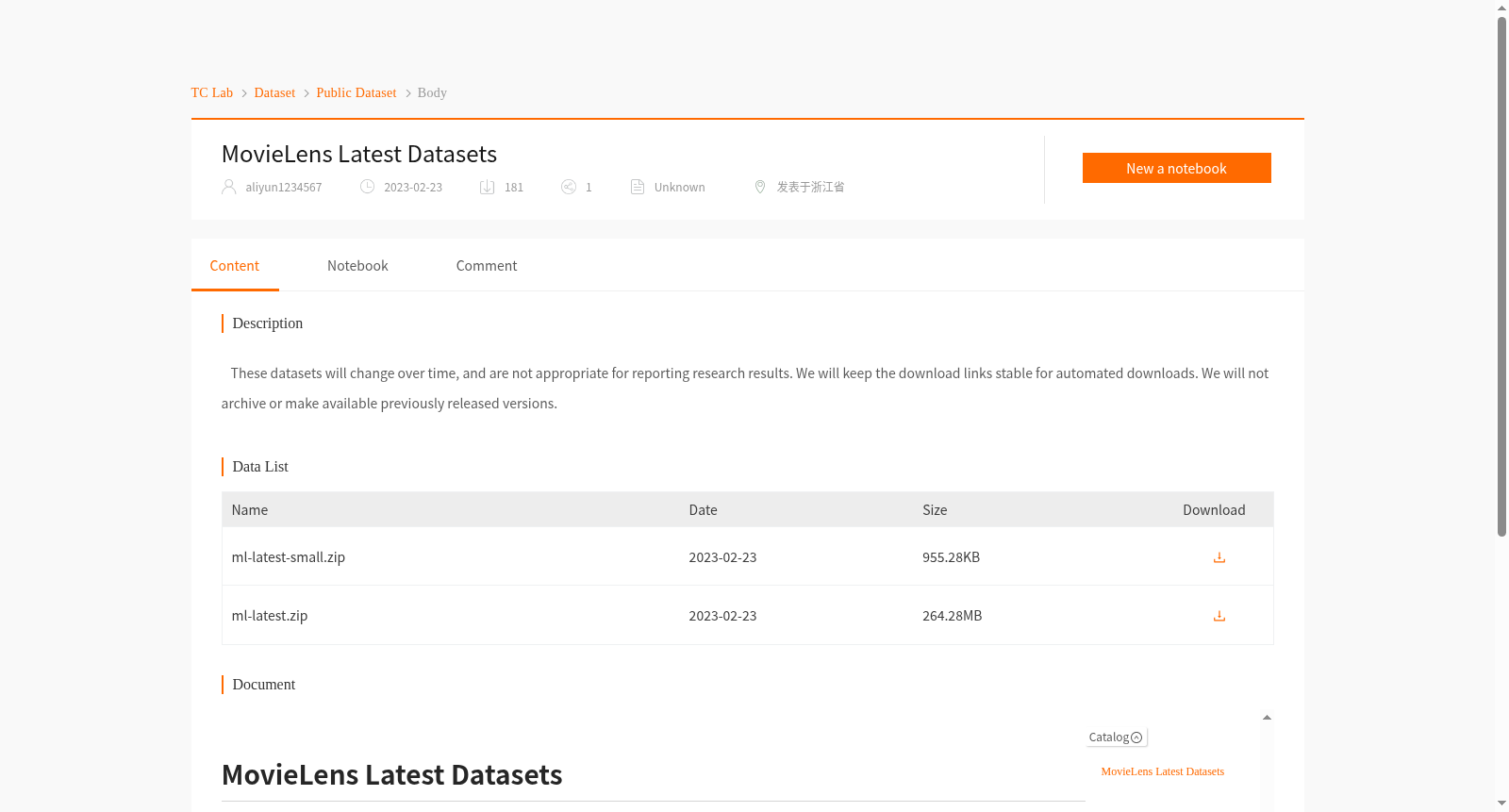Open the Content tab
The image size is (1509, 812).
(235, 266)
